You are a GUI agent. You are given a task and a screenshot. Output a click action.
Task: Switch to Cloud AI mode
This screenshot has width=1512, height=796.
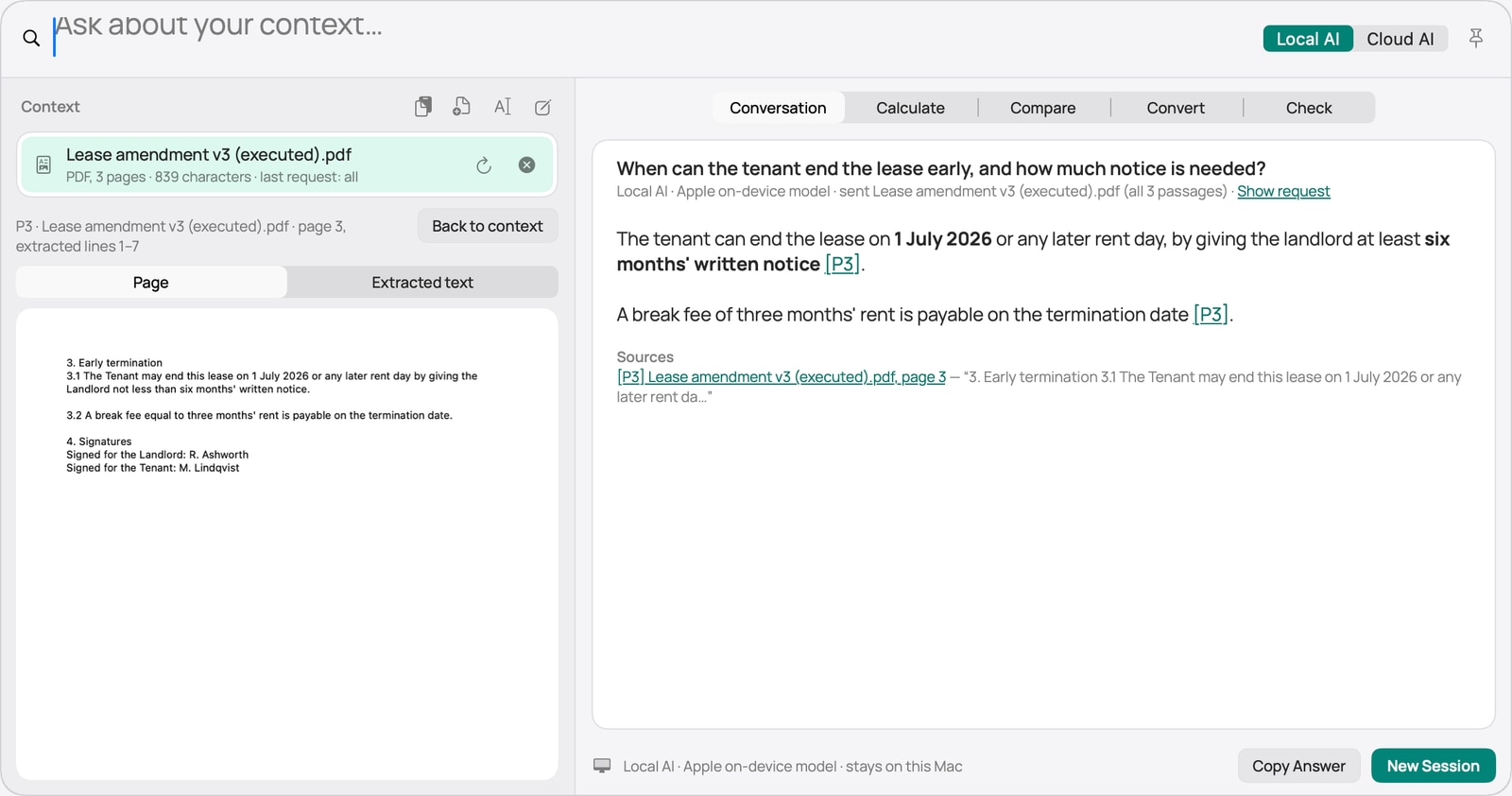[x=1400, y=39]
